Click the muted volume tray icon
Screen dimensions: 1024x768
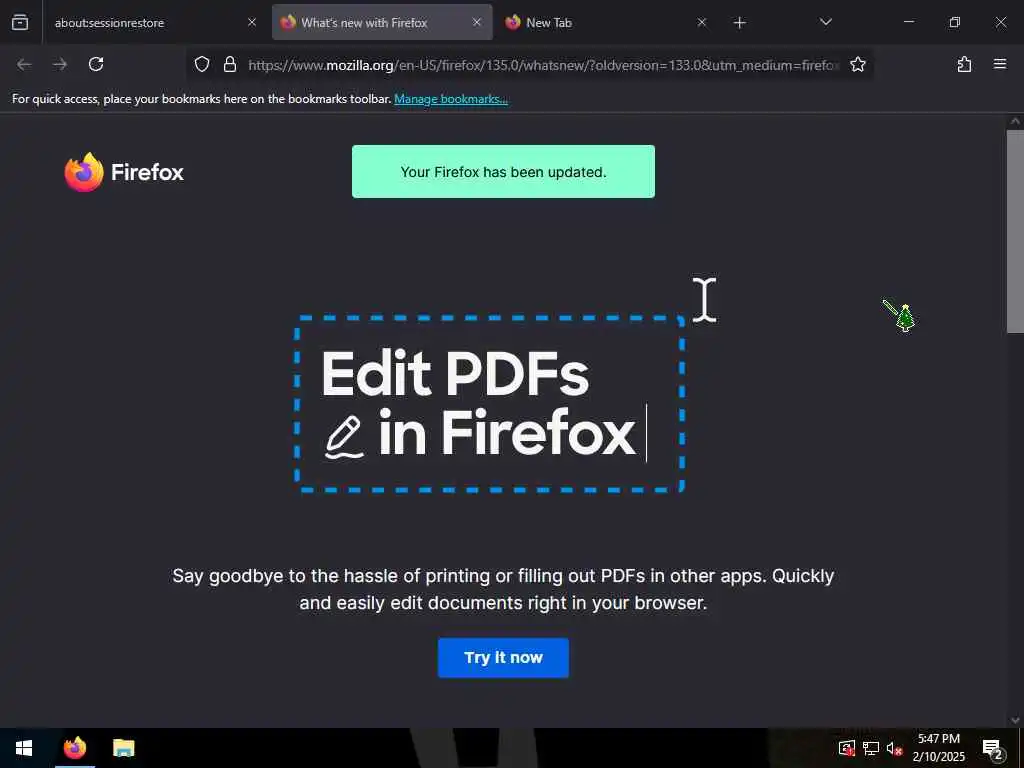tap(894, 748)
